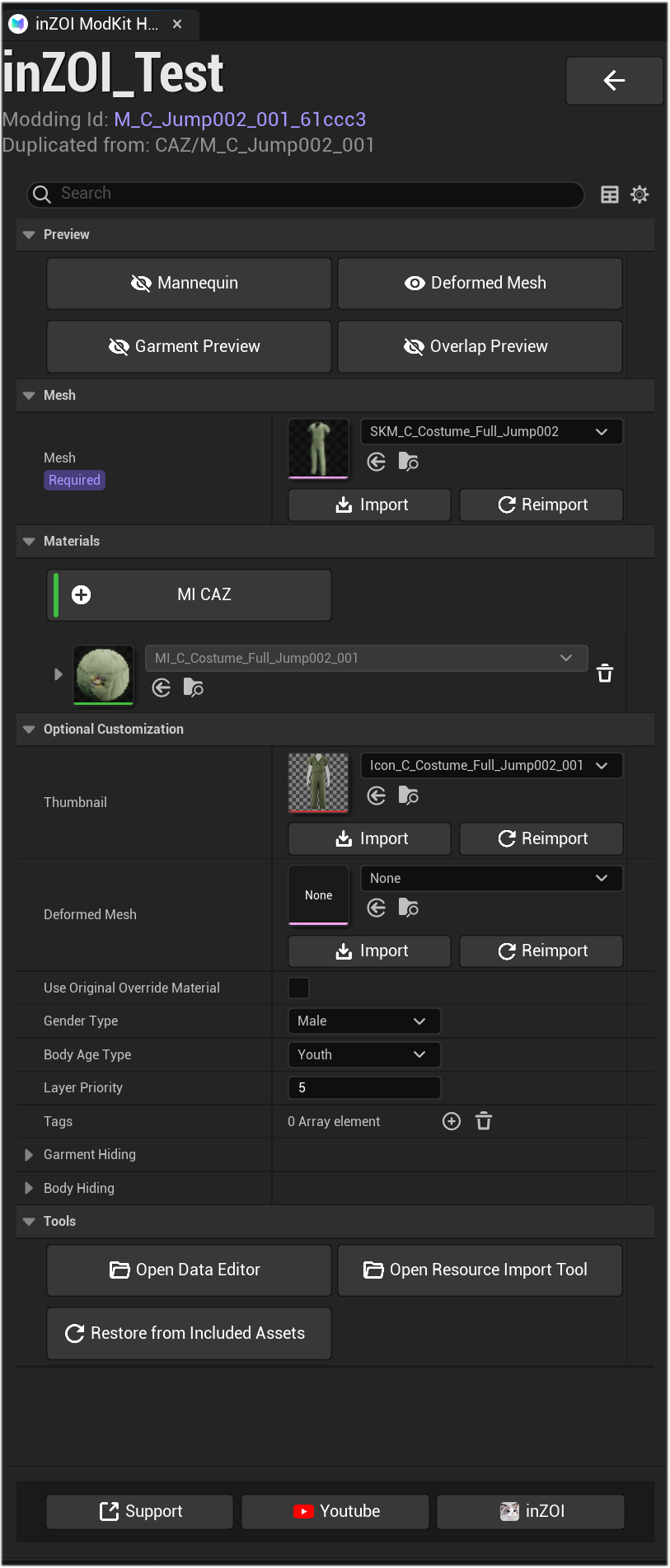Use selected asset arrow for Thumbnail
The height and width of the screenshot is (1568, 670).
(x=377, y=796)
